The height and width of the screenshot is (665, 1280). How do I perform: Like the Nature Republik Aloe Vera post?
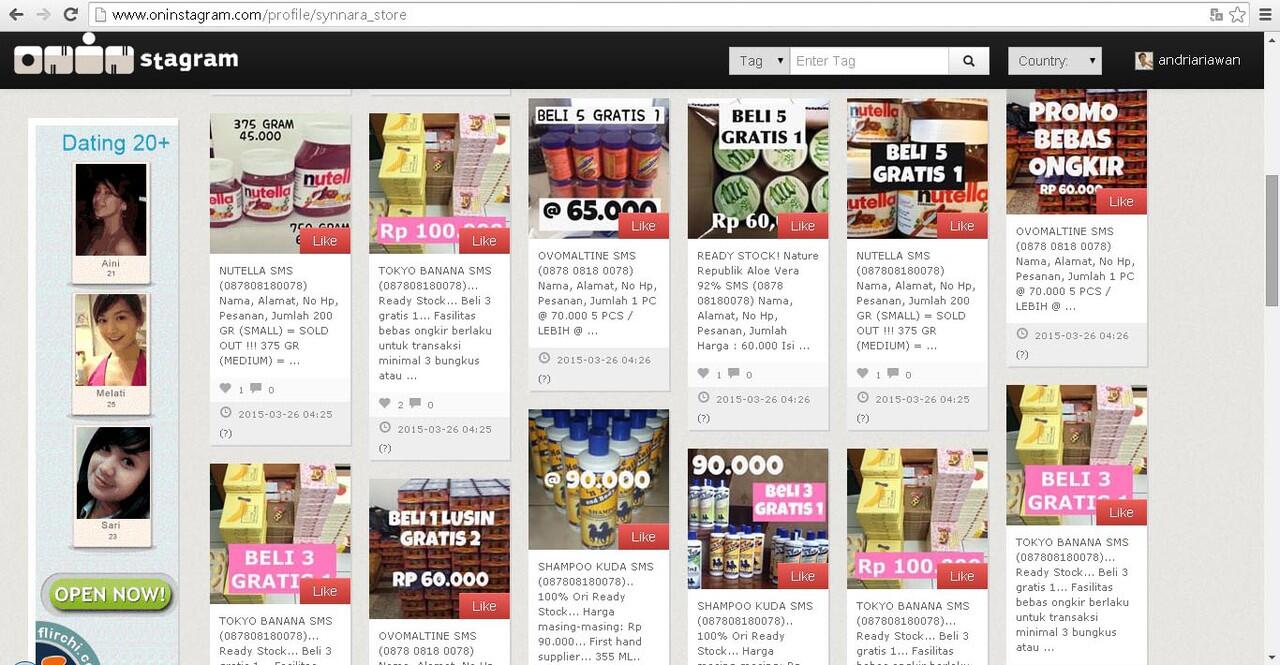coord(803,226)
